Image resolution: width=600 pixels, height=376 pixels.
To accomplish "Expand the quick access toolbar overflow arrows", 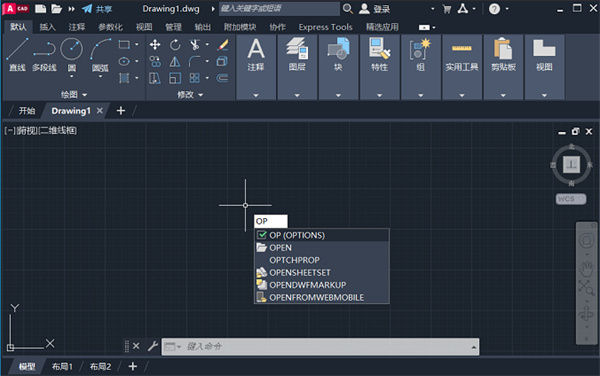I will (72, 8).
